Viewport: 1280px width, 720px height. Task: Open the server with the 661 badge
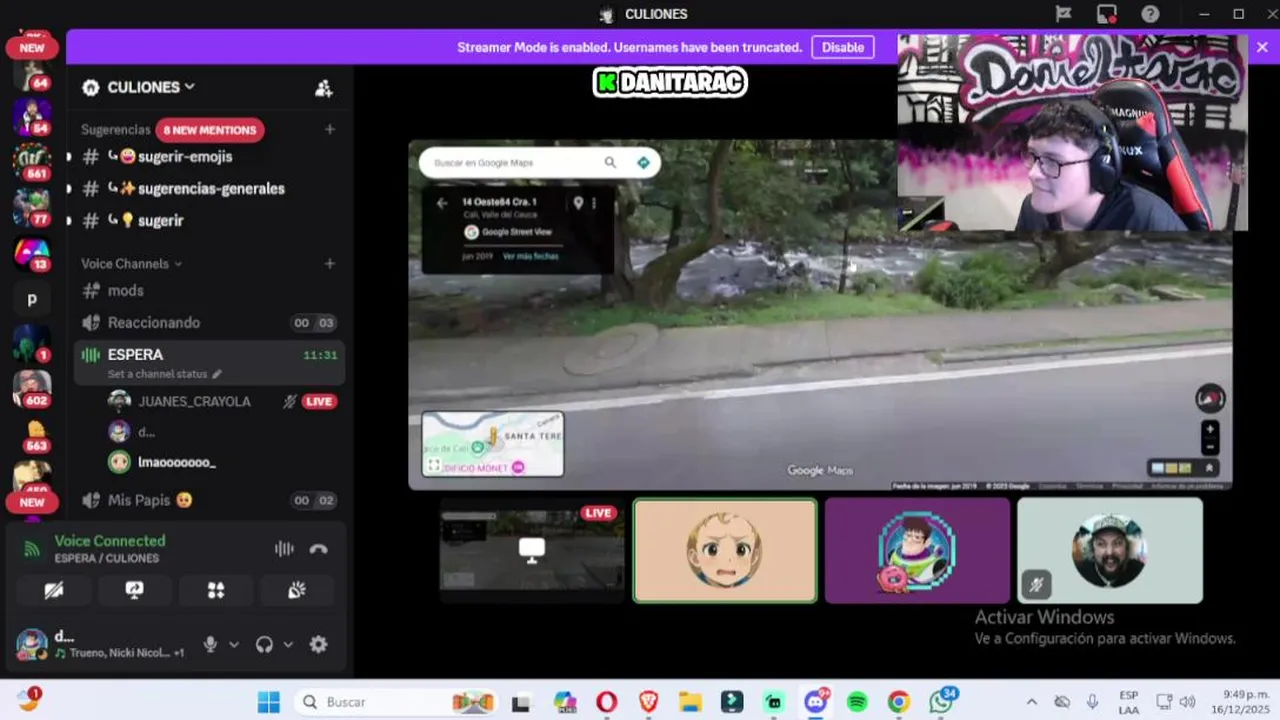pyautogui.click(x=32, y=162)
